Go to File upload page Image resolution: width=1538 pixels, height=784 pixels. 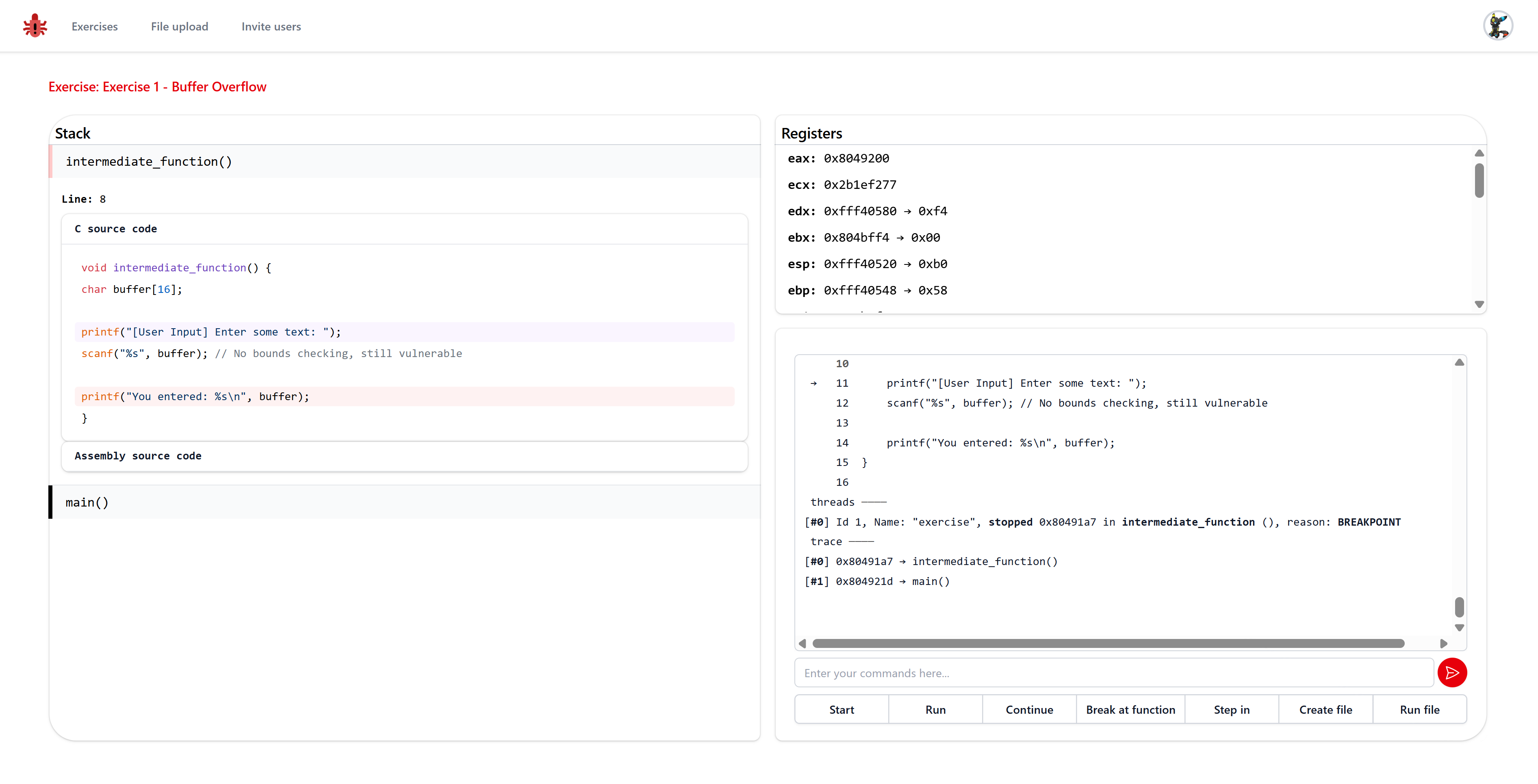pos(179,26)
